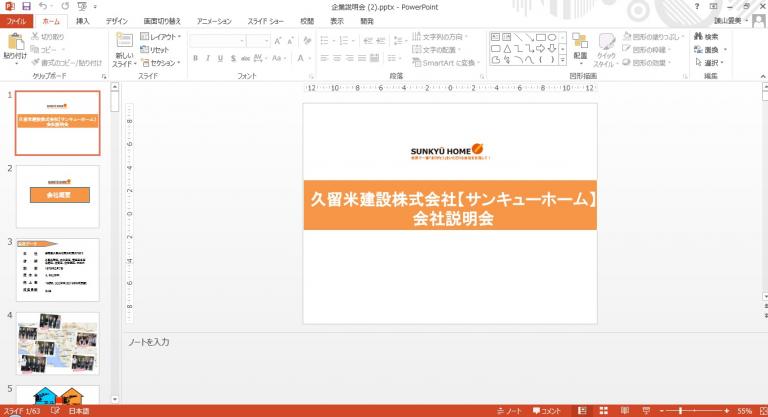This screenshot has height=417, width=768.
Task: Click the language indicator in status bar
Action: [x=78, y=411]
